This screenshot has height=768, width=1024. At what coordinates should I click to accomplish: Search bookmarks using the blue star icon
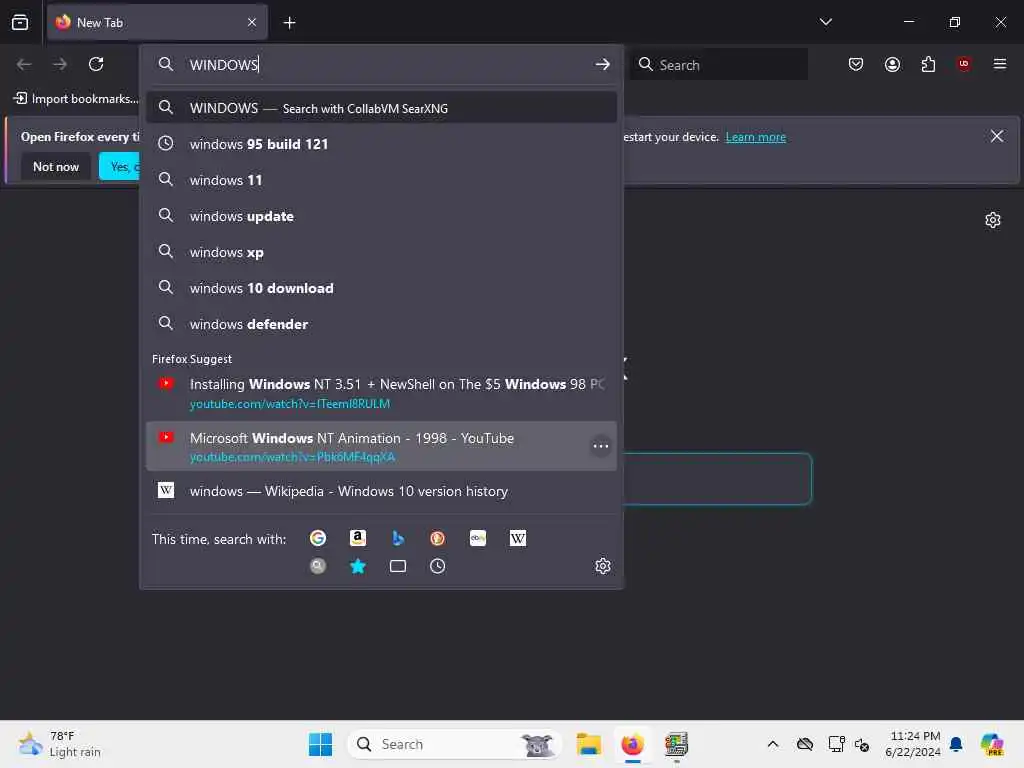click(x=357, y=566)
